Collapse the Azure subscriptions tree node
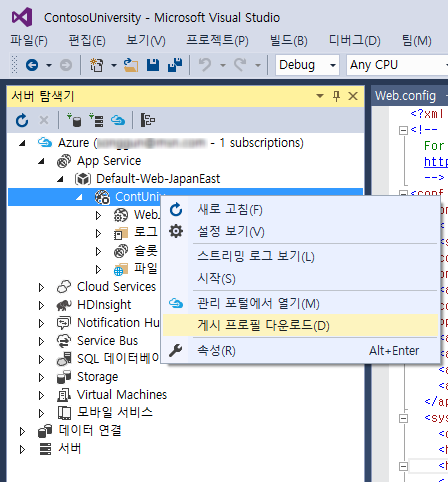 coord(22,143)
